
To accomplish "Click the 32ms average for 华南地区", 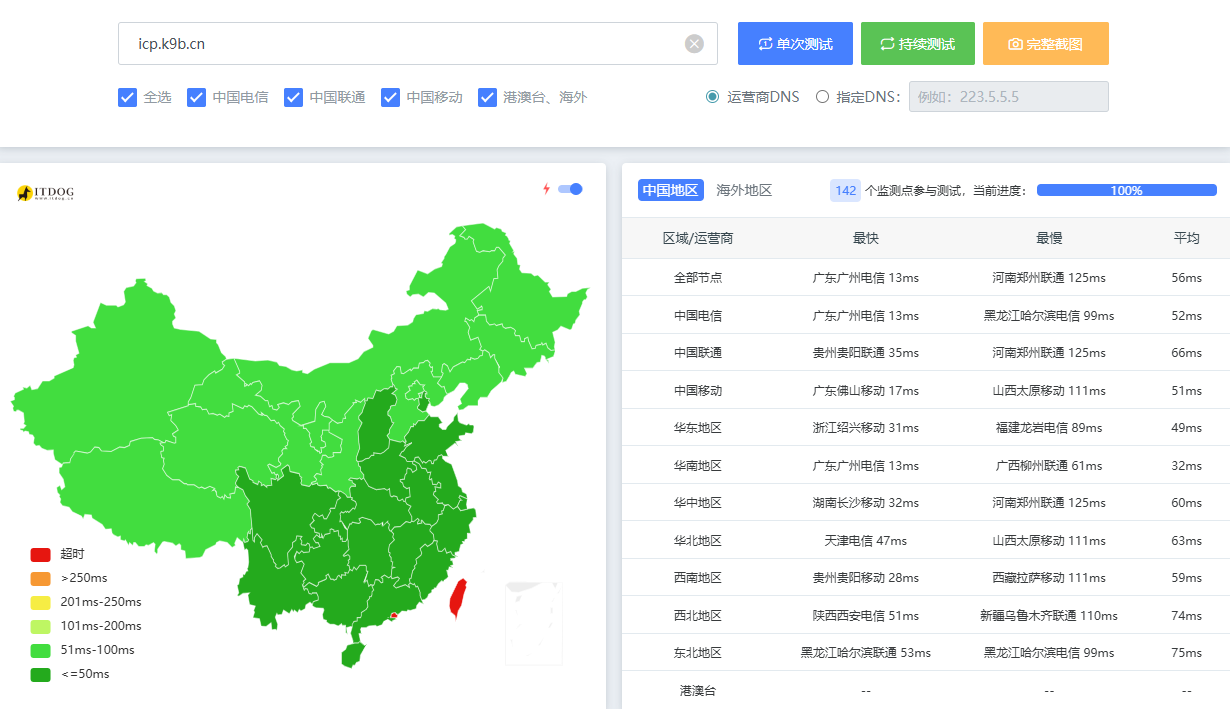I will click(x=1186, y=465).
